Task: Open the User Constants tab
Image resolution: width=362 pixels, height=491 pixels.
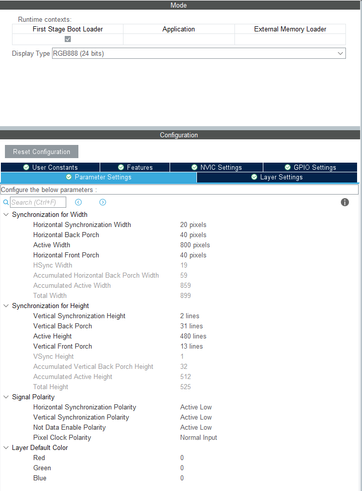Action: coord(50,167)
